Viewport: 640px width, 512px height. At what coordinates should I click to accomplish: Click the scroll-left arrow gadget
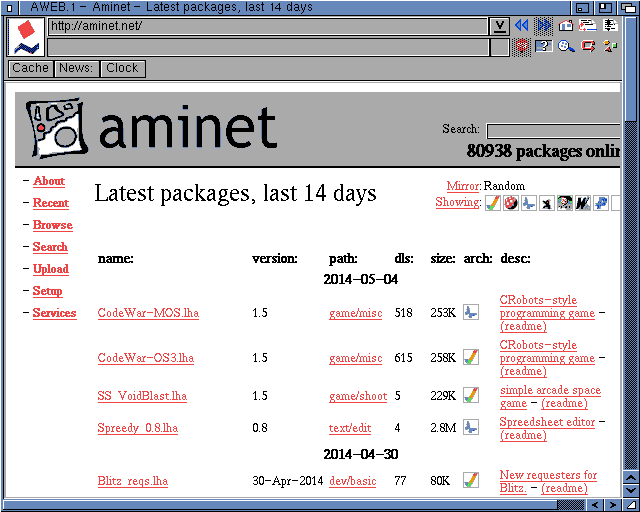595,505
